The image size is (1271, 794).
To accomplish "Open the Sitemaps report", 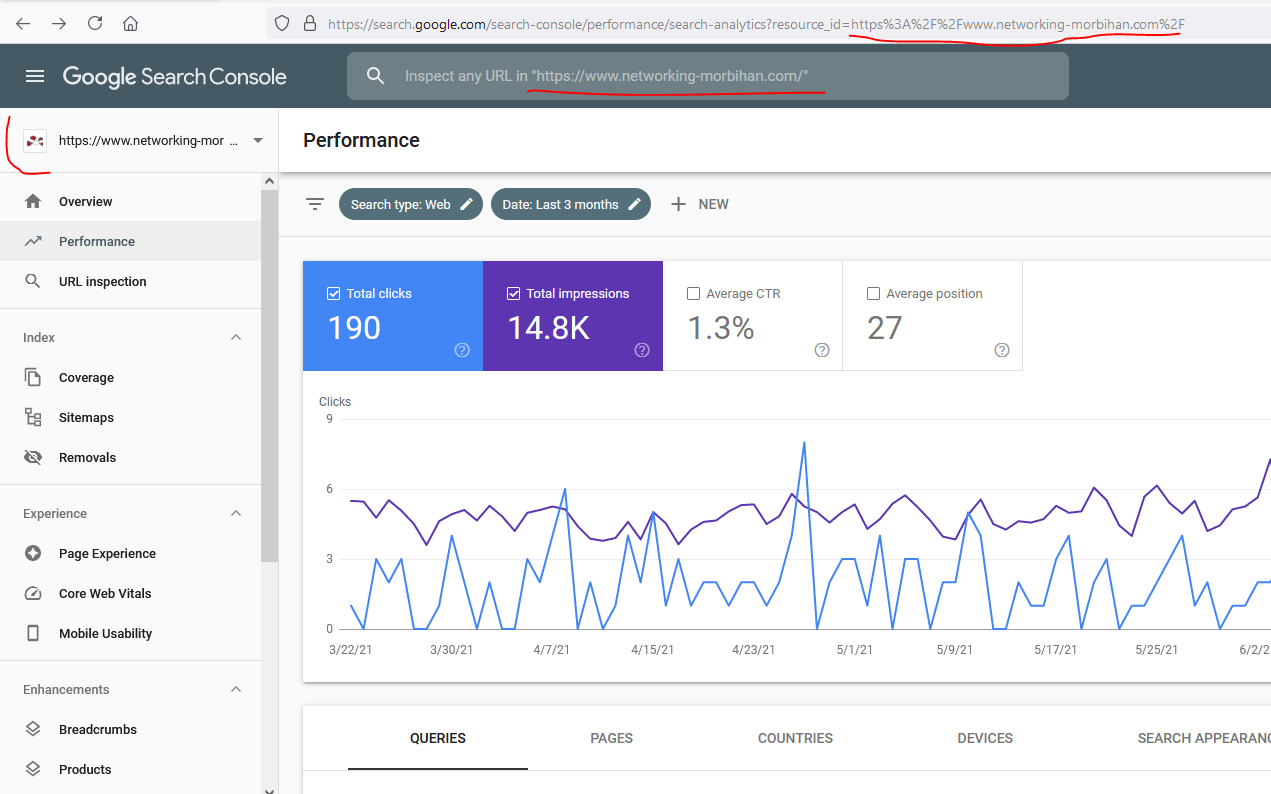I will pos(130,417).
